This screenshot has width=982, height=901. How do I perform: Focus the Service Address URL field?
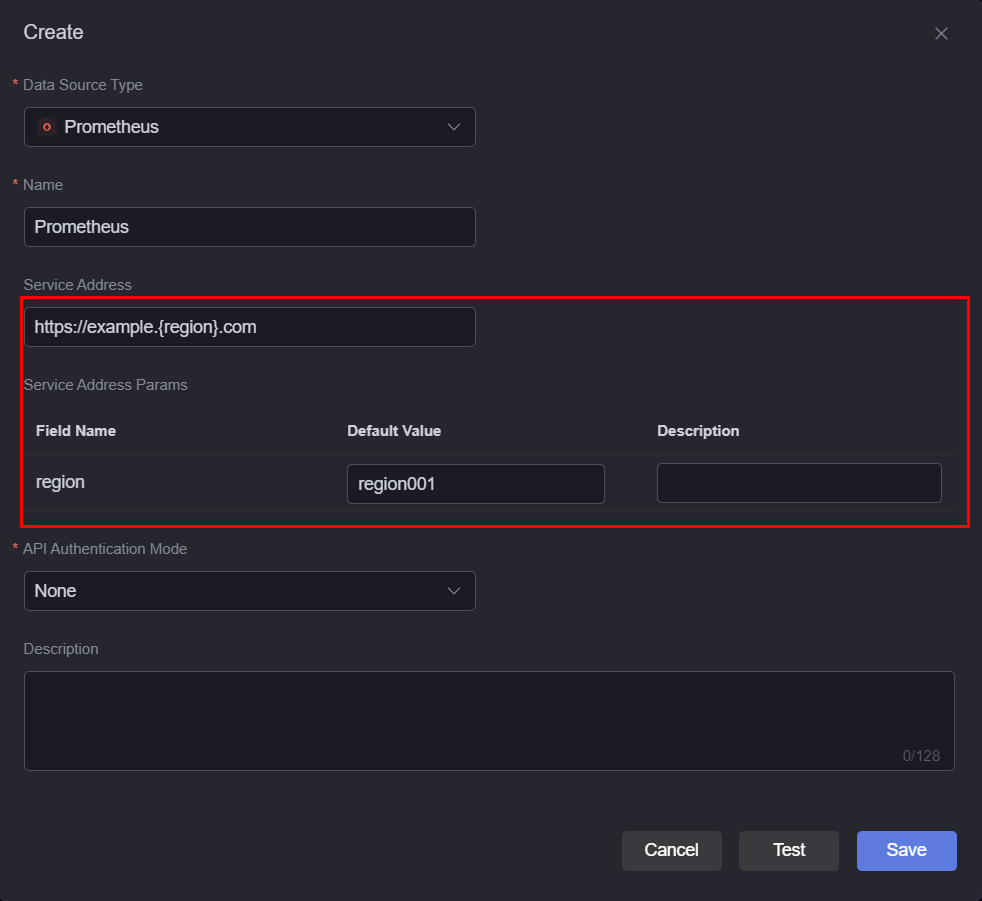[250, 327]
